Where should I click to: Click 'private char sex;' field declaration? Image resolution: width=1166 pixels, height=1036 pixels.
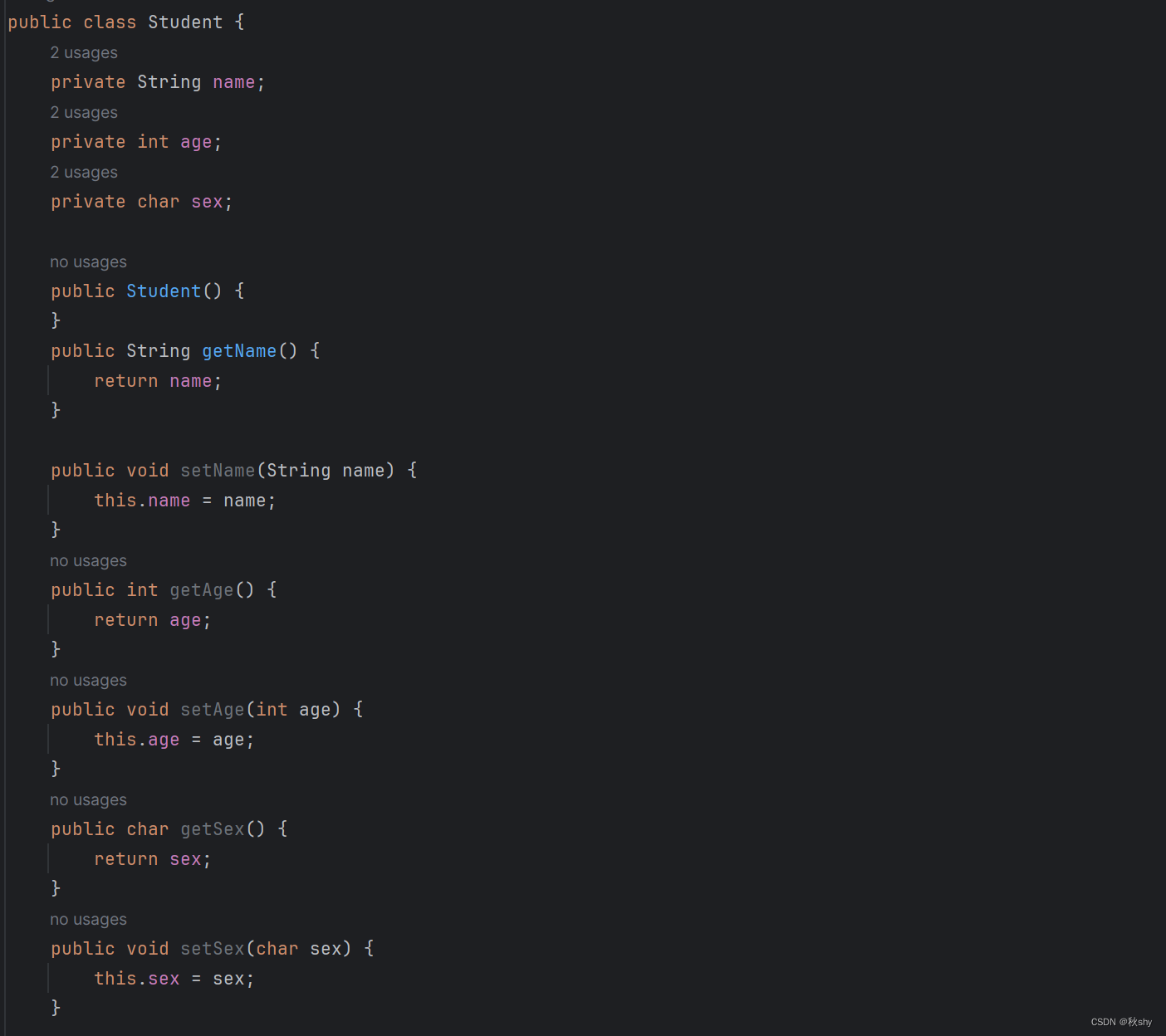pos(142,202)
